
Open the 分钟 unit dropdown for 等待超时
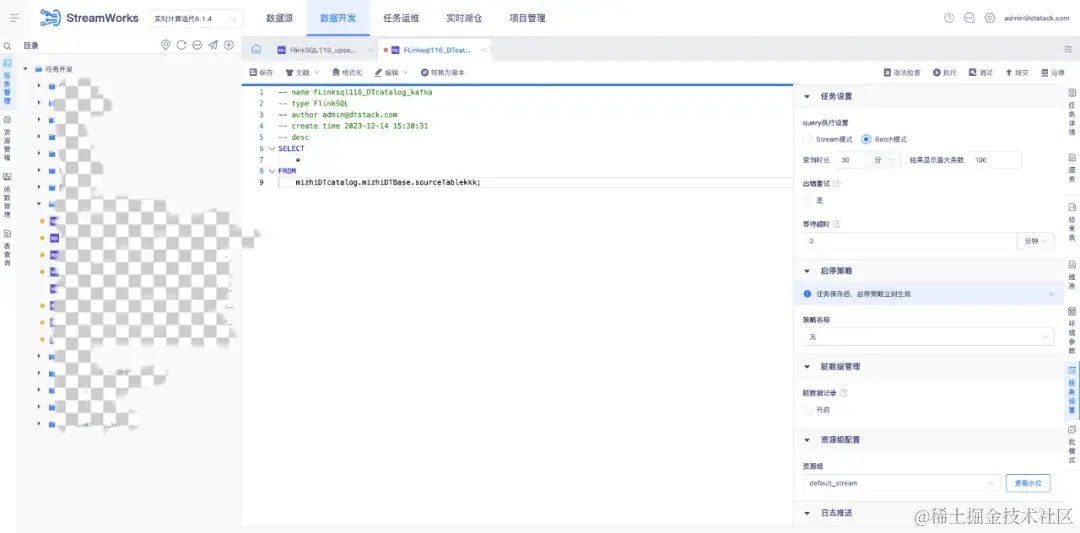click(x=1035, y=242)
